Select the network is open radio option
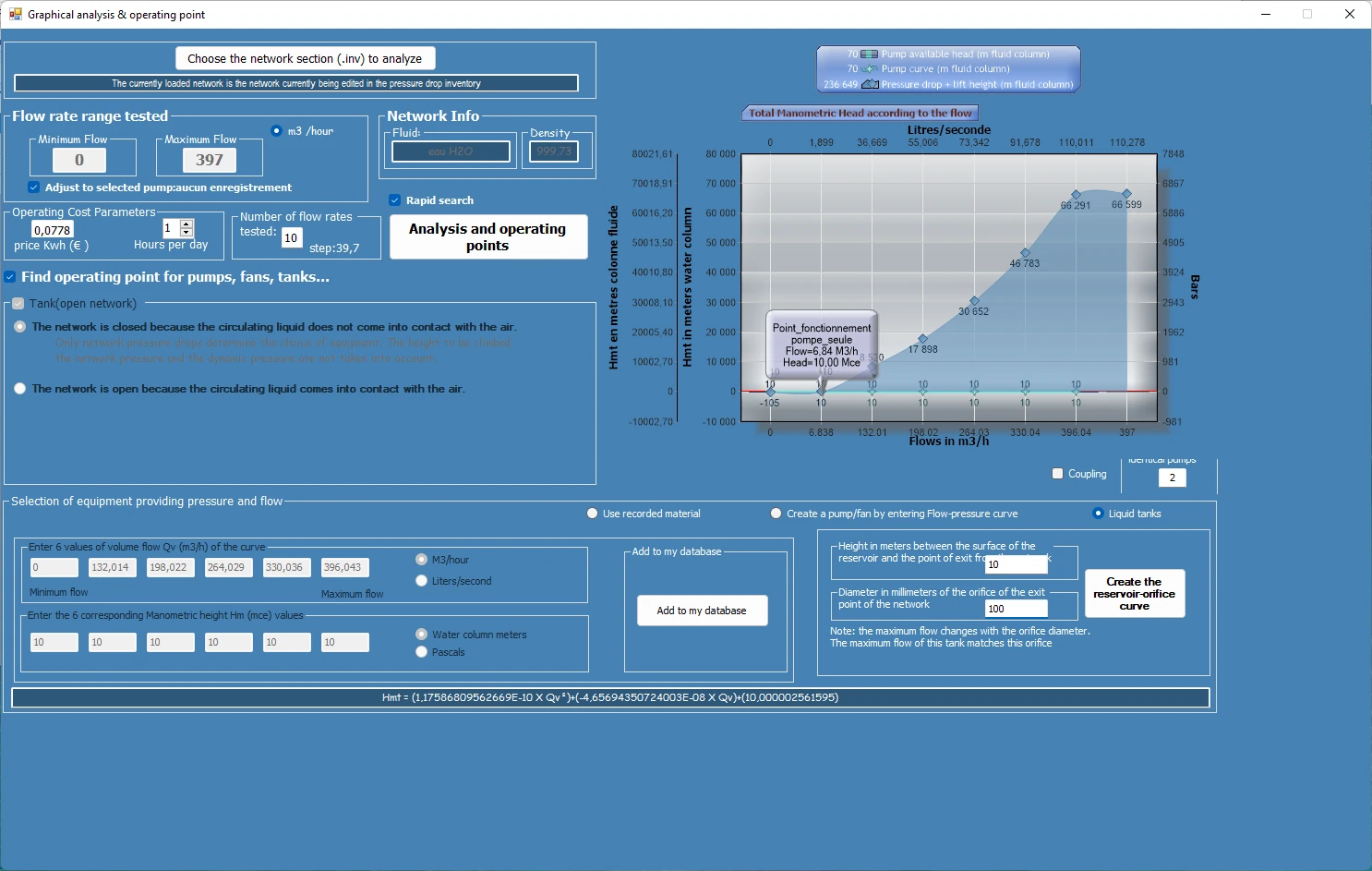This screenshot has height=871, width=1372. pos(19,389)
